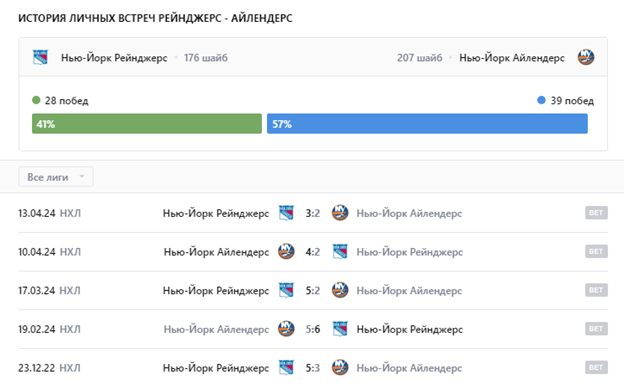
Task: Click the date 19.02.24
Action: coord(37,329)
